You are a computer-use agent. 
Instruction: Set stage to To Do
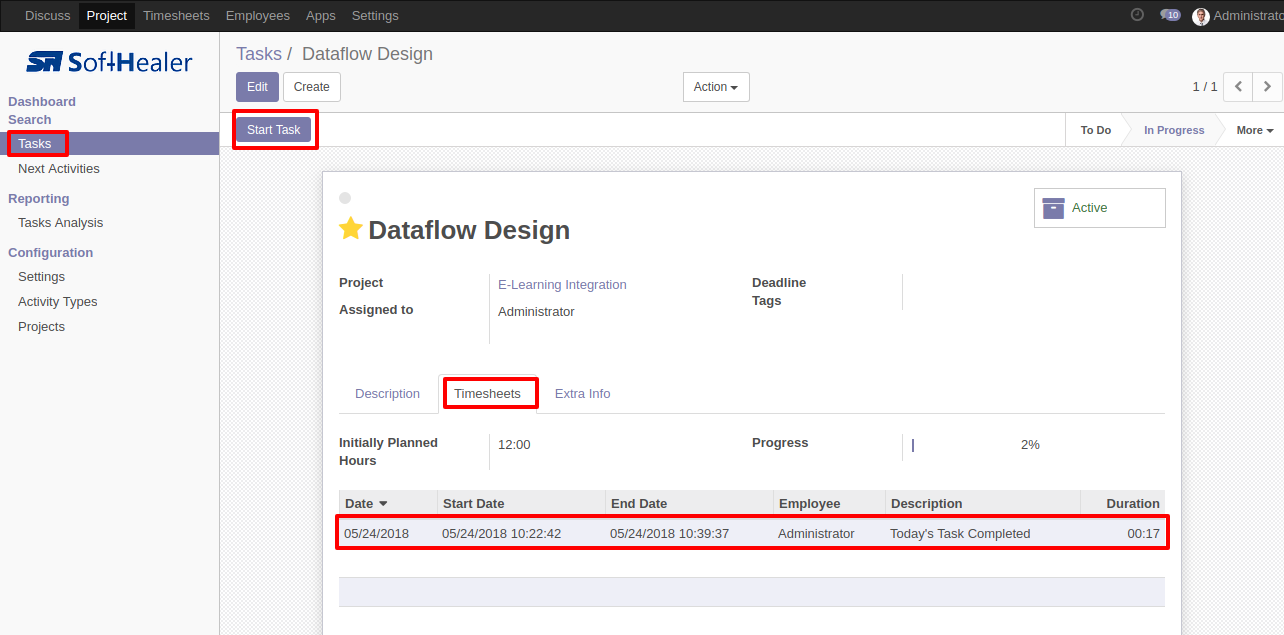[1096, 130]
